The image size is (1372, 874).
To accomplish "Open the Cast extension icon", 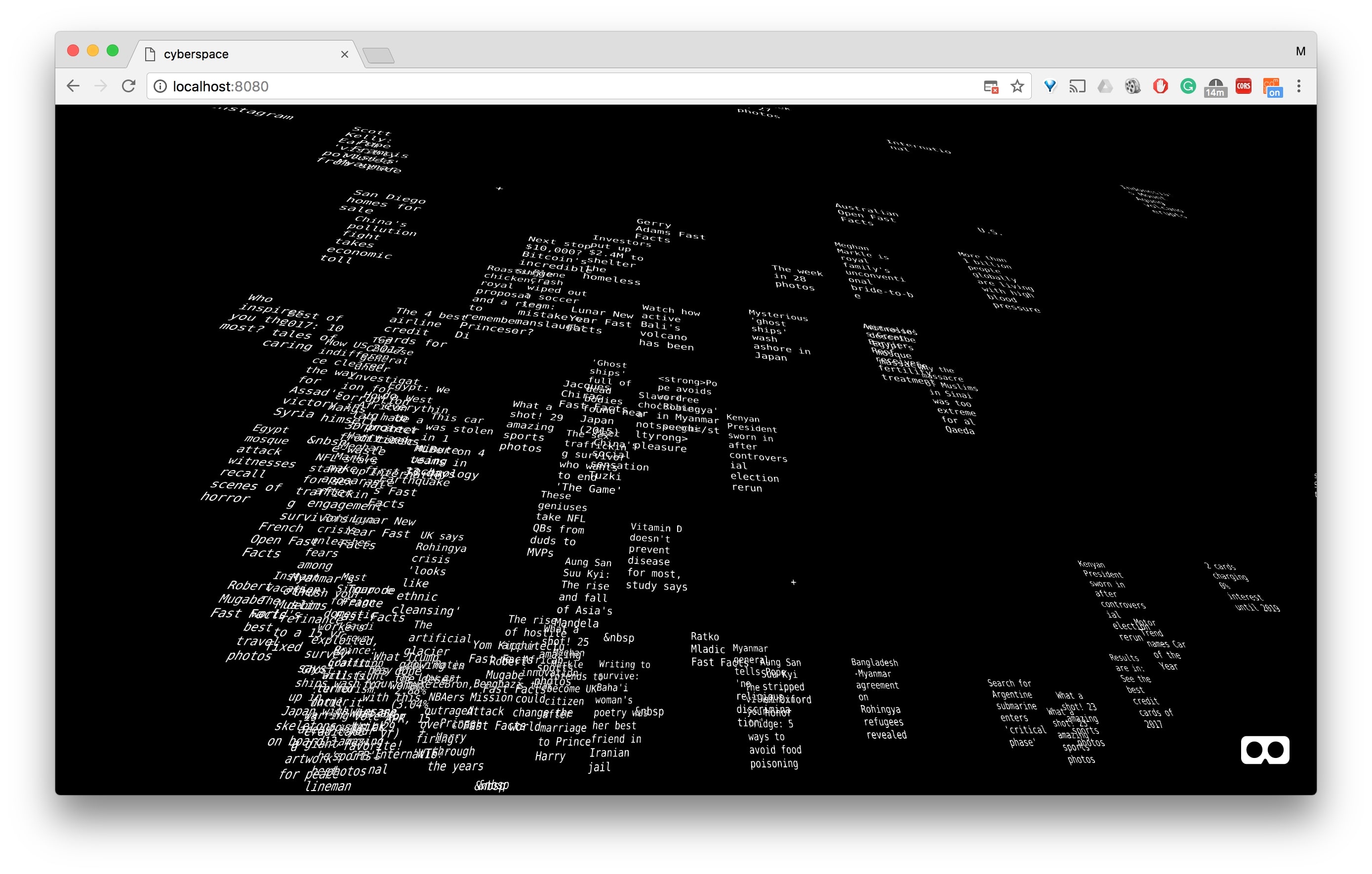I will click(x=1077, y=86).
